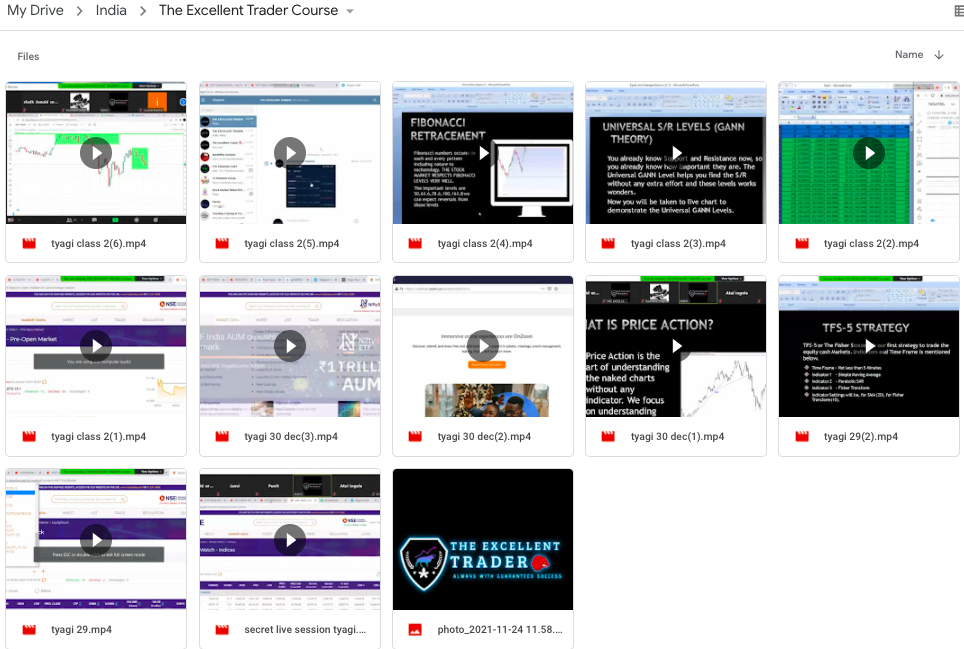Screen dimensions: 964x649
Task: Open the Name sort options
Action: [x=908, y=55]
